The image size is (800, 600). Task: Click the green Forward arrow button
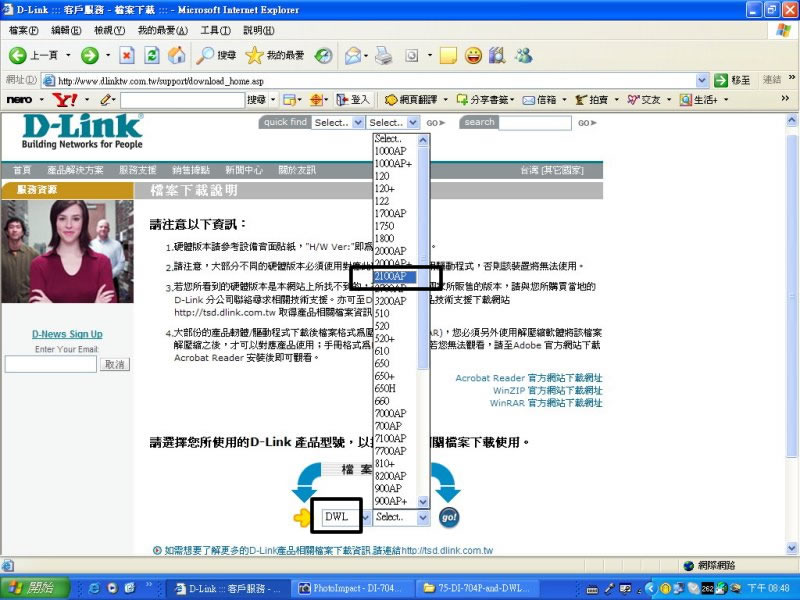[x=90, y=55]
